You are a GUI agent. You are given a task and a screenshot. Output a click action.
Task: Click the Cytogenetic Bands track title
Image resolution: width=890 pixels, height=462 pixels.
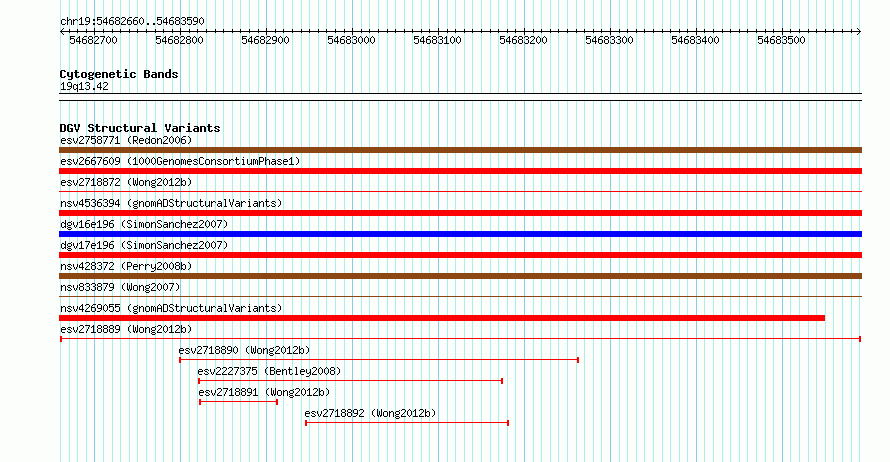(x=119, y=74)
